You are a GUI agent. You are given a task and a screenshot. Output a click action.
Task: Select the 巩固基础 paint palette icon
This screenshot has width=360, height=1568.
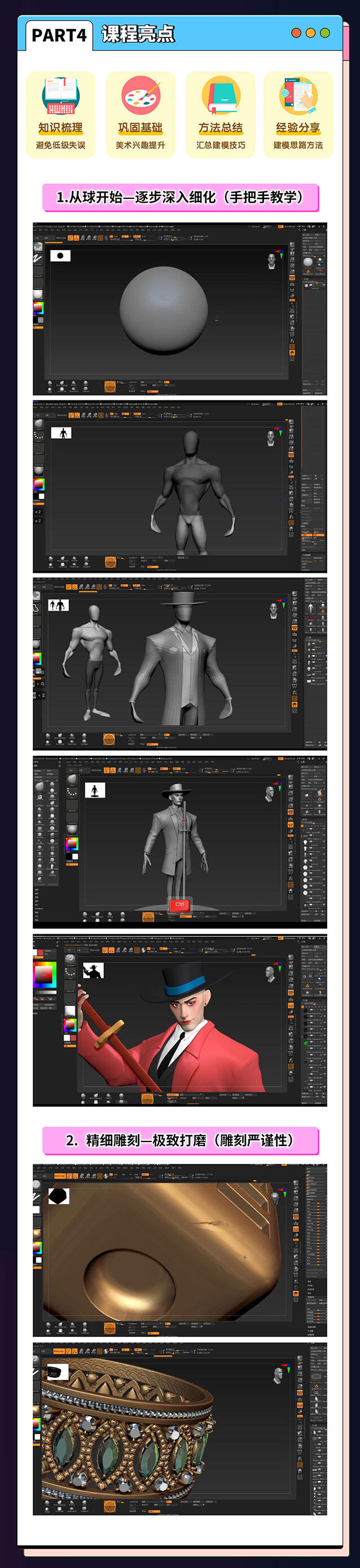click(141, 95)
